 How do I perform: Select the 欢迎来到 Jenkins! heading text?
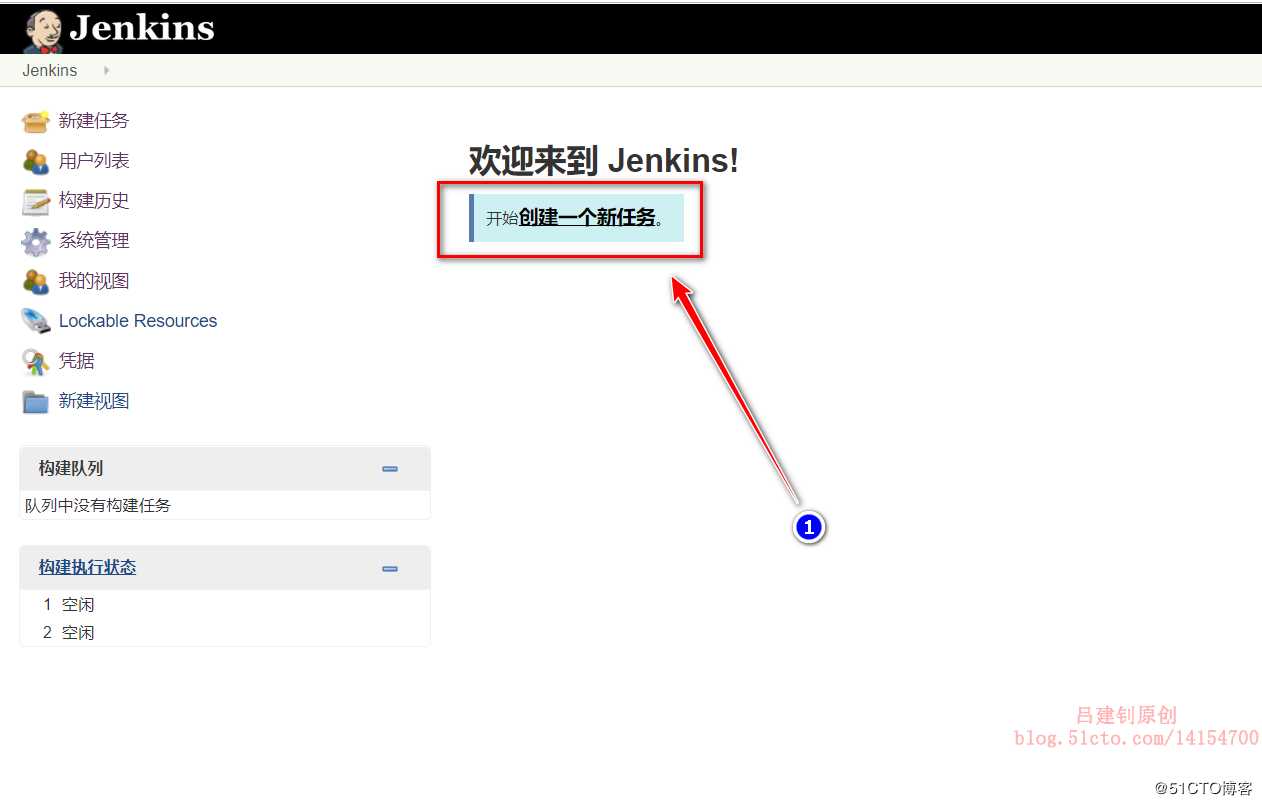click(604, 160)
